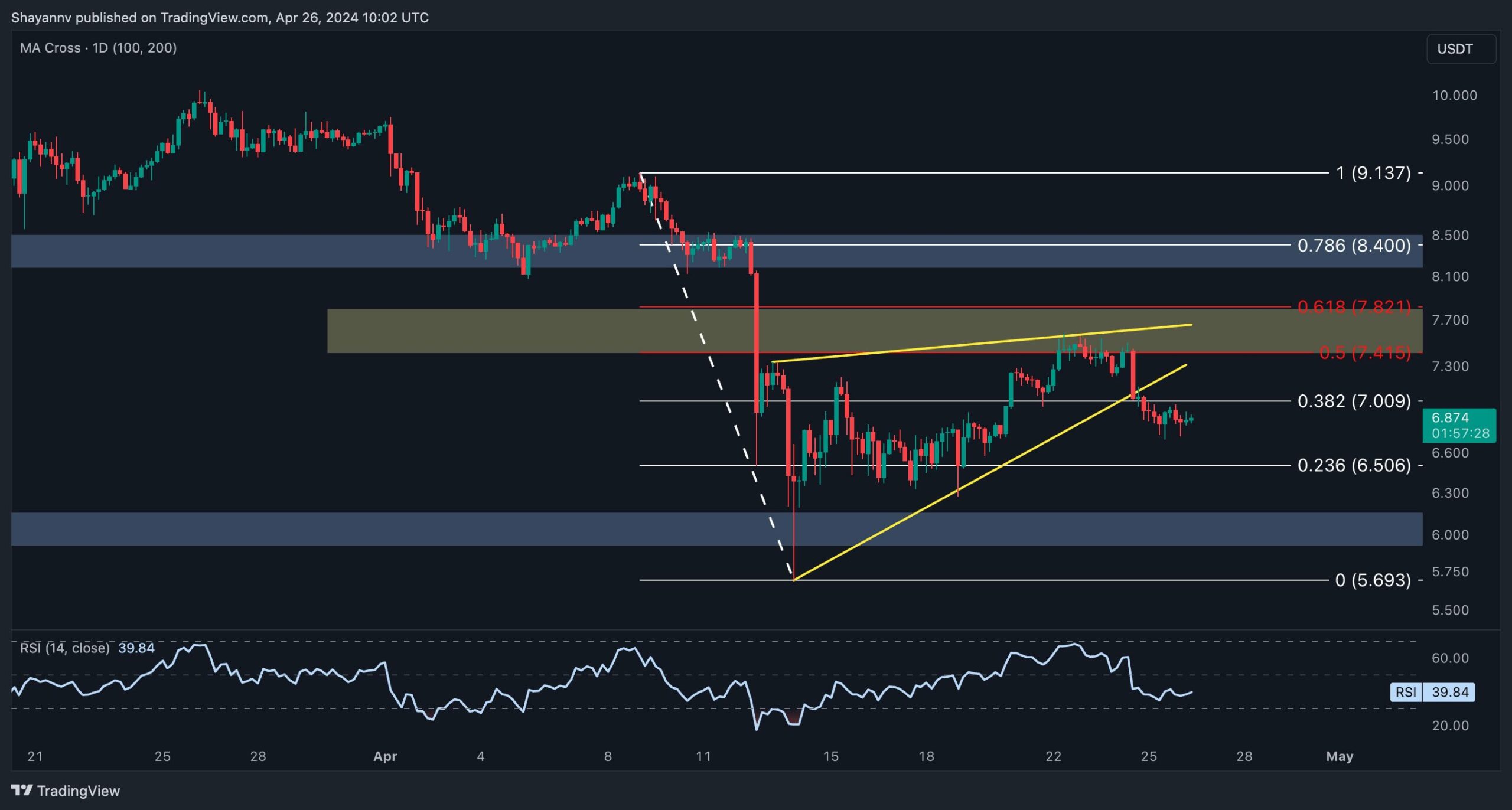Click the 15 date label on time axis
Viewport: 1512px width, 810px height.
(831, 756)
